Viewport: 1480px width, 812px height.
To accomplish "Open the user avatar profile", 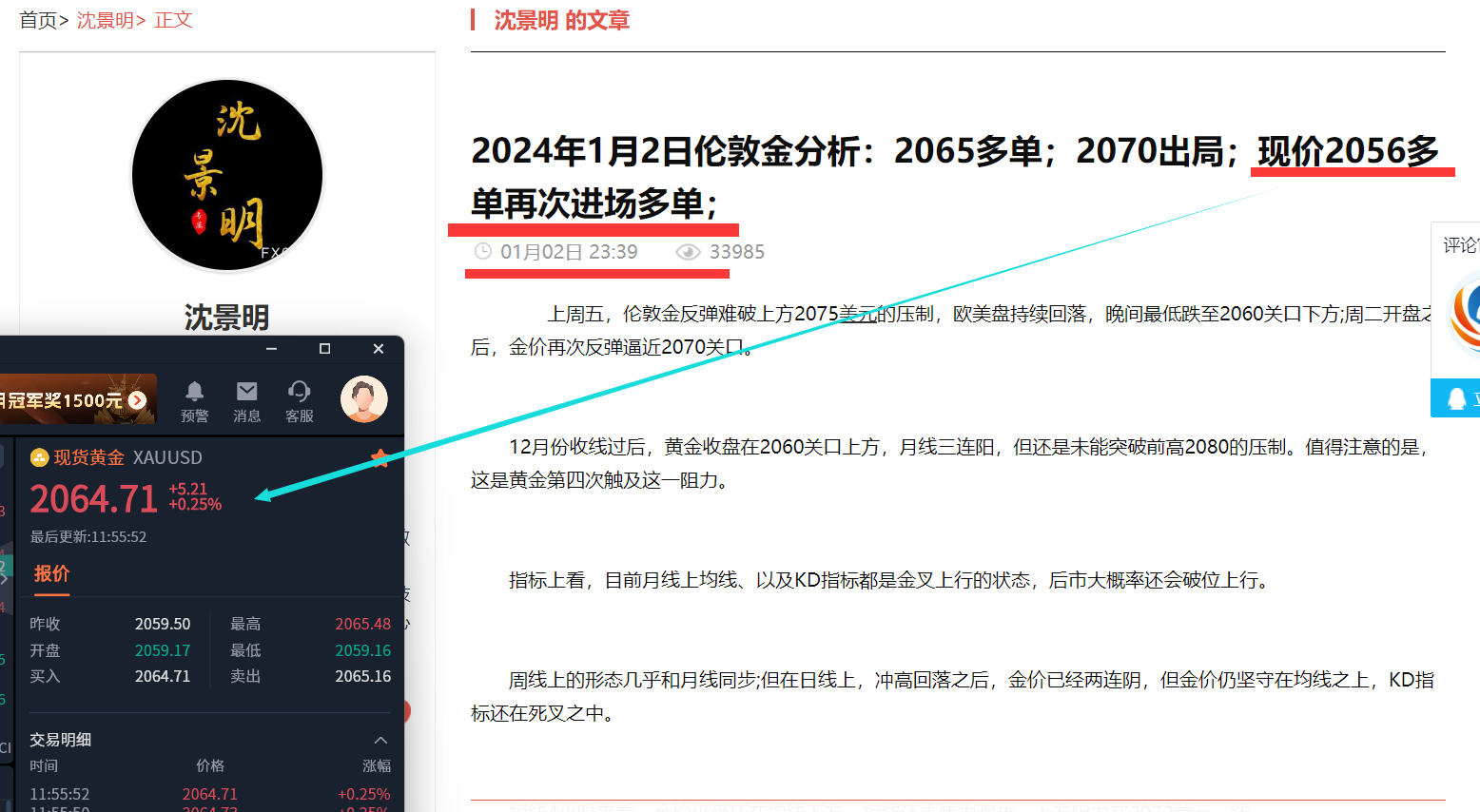I will [x=364, y=398].
